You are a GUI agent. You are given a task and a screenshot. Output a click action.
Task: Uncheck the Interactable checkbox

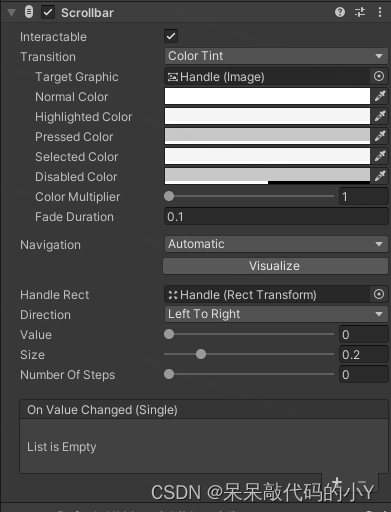[x=171, y=36]
